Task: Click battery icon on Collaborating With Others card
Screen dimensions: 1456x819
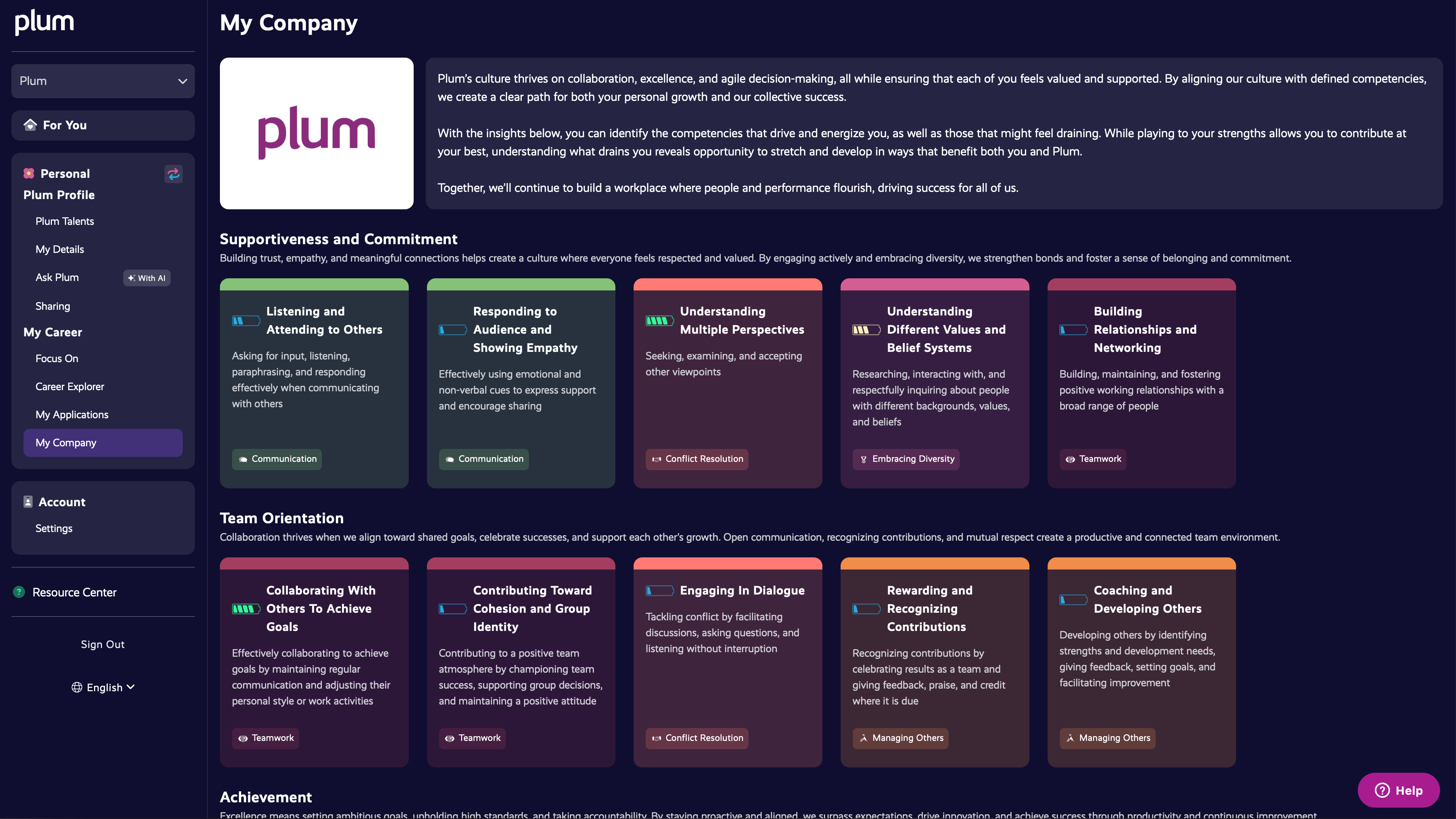Action: [246, 609]
